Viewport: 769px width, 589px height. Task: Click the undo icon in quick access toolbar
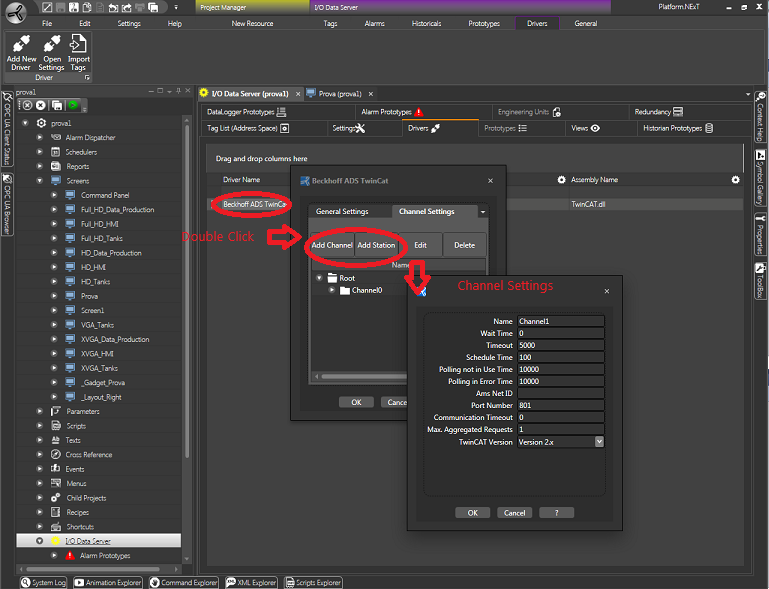(113, 7)
